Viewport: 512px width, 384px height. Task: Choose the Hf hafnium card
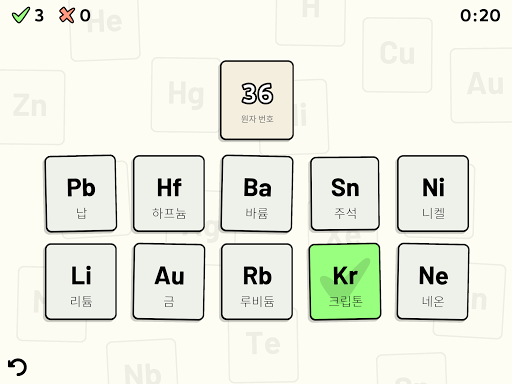pos(169,193)
